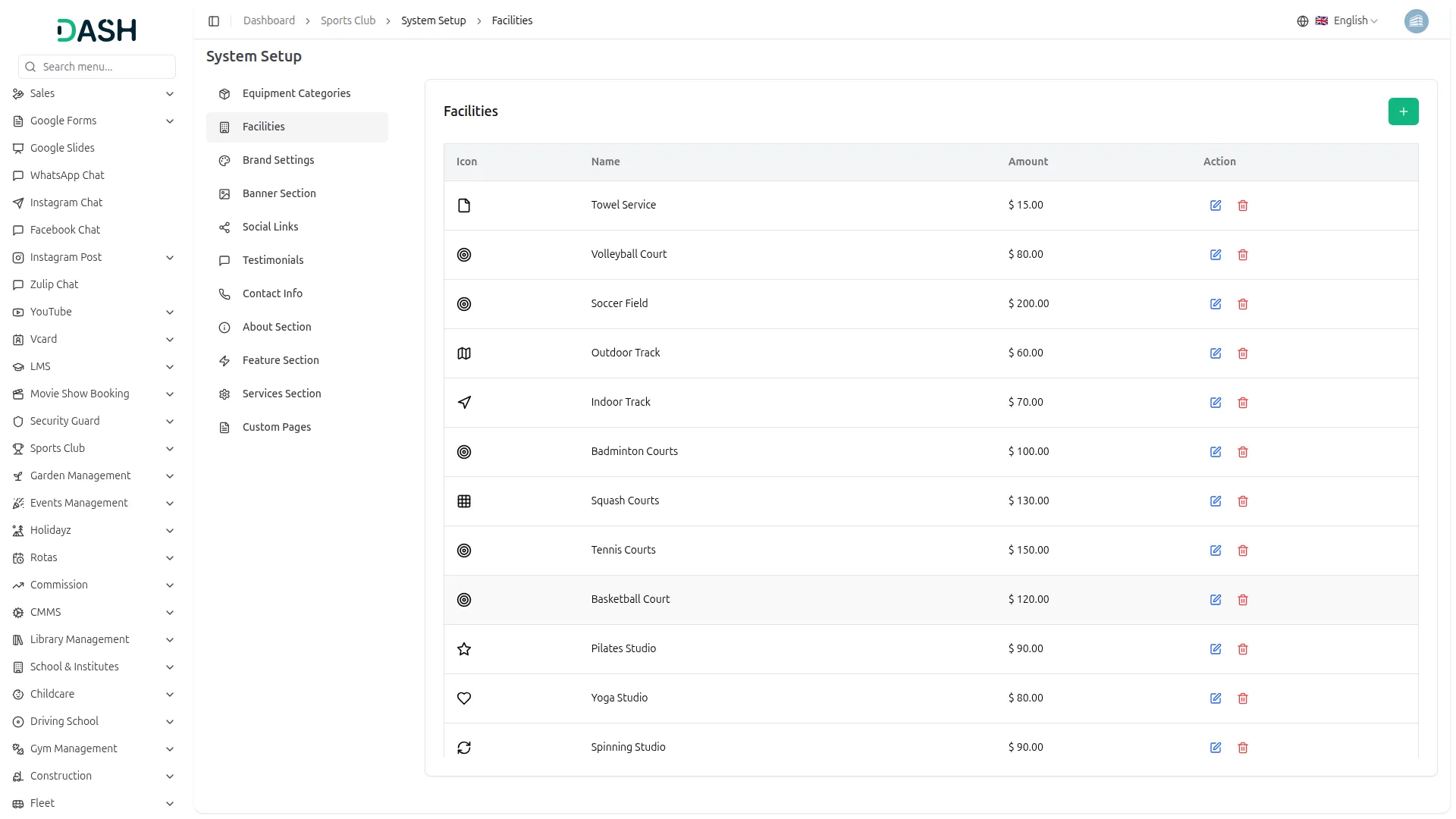Click the globe language icon
This screenshot has width=1456, height=819.
point(1302,21)
